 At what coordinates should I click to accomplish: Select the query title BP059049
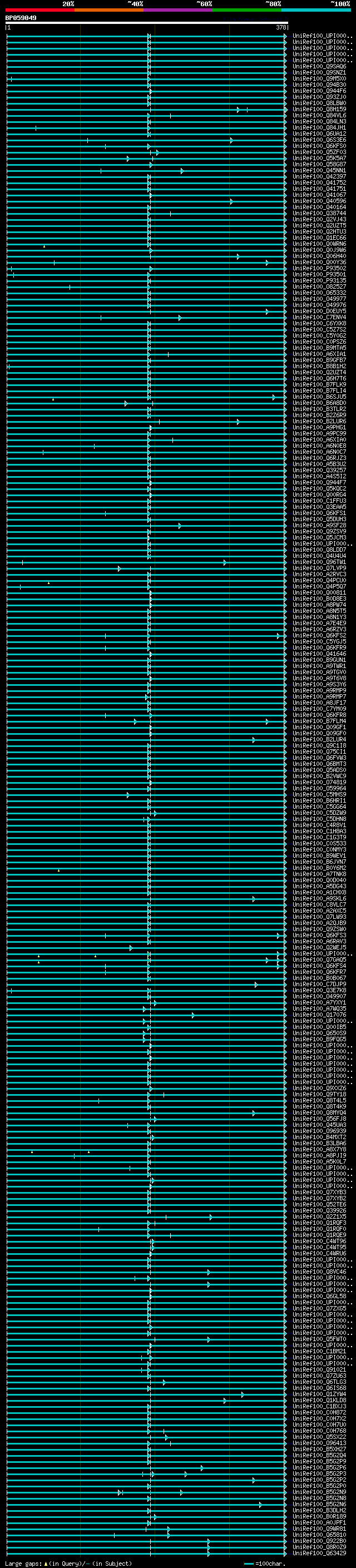[x=21, y=18]
